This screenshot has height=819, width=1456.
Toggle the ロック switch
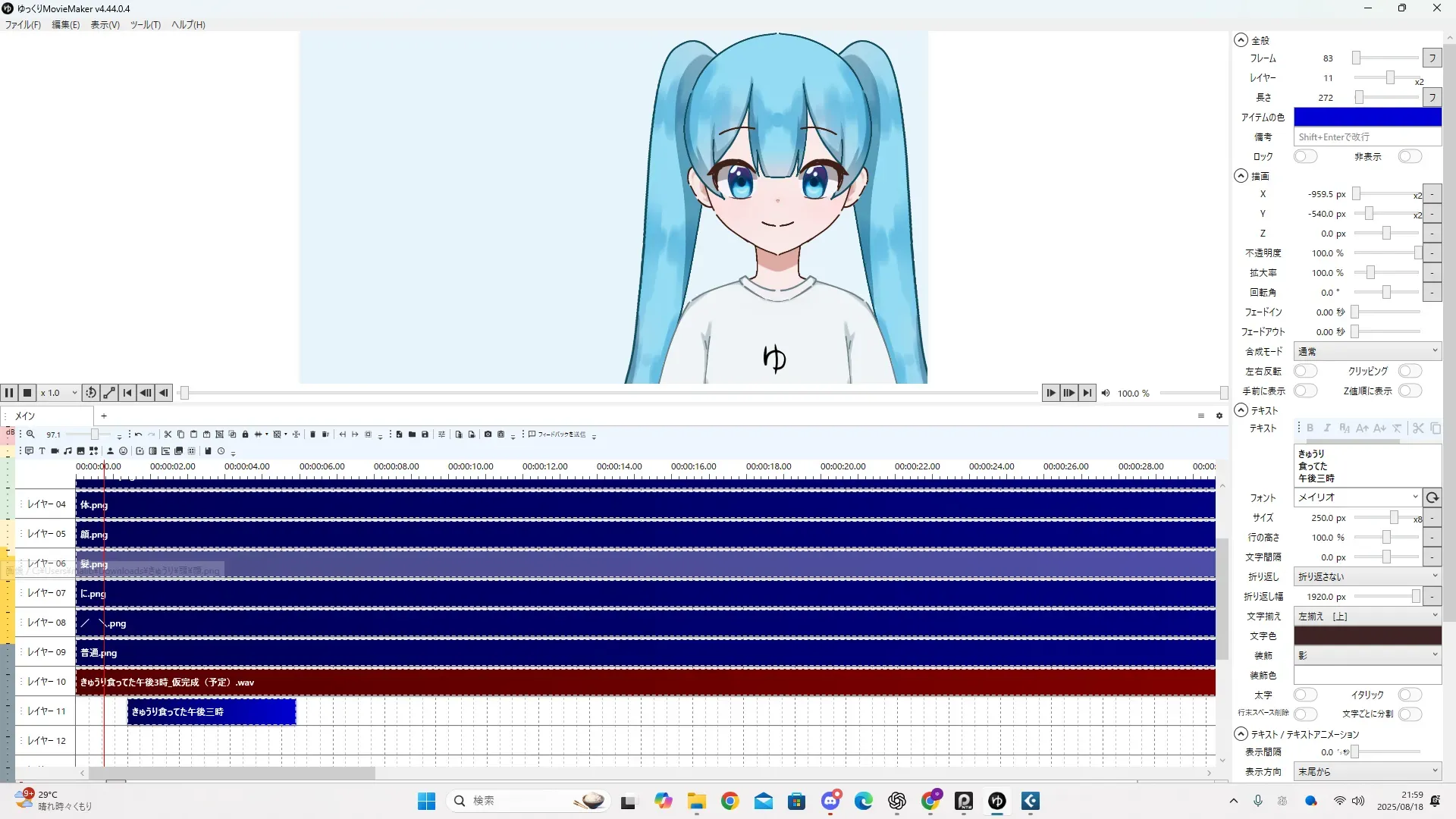(1305, 156)
